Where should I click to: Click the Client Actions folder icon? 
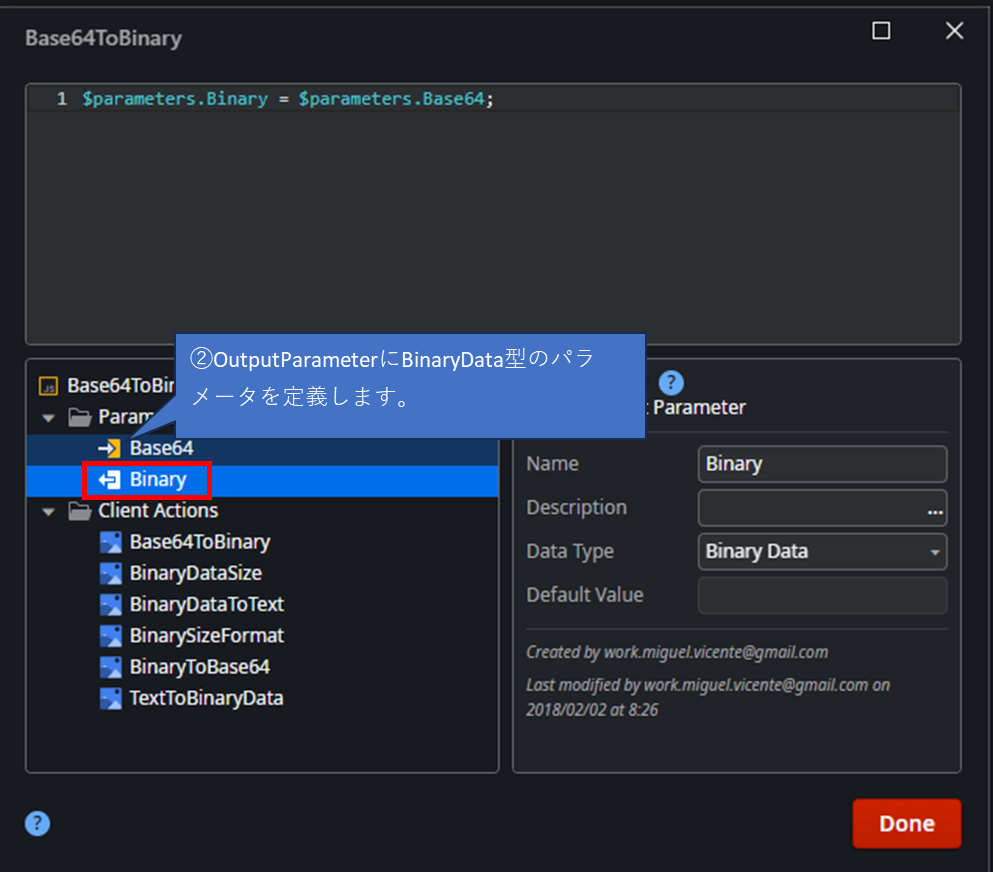pos(80,510)
